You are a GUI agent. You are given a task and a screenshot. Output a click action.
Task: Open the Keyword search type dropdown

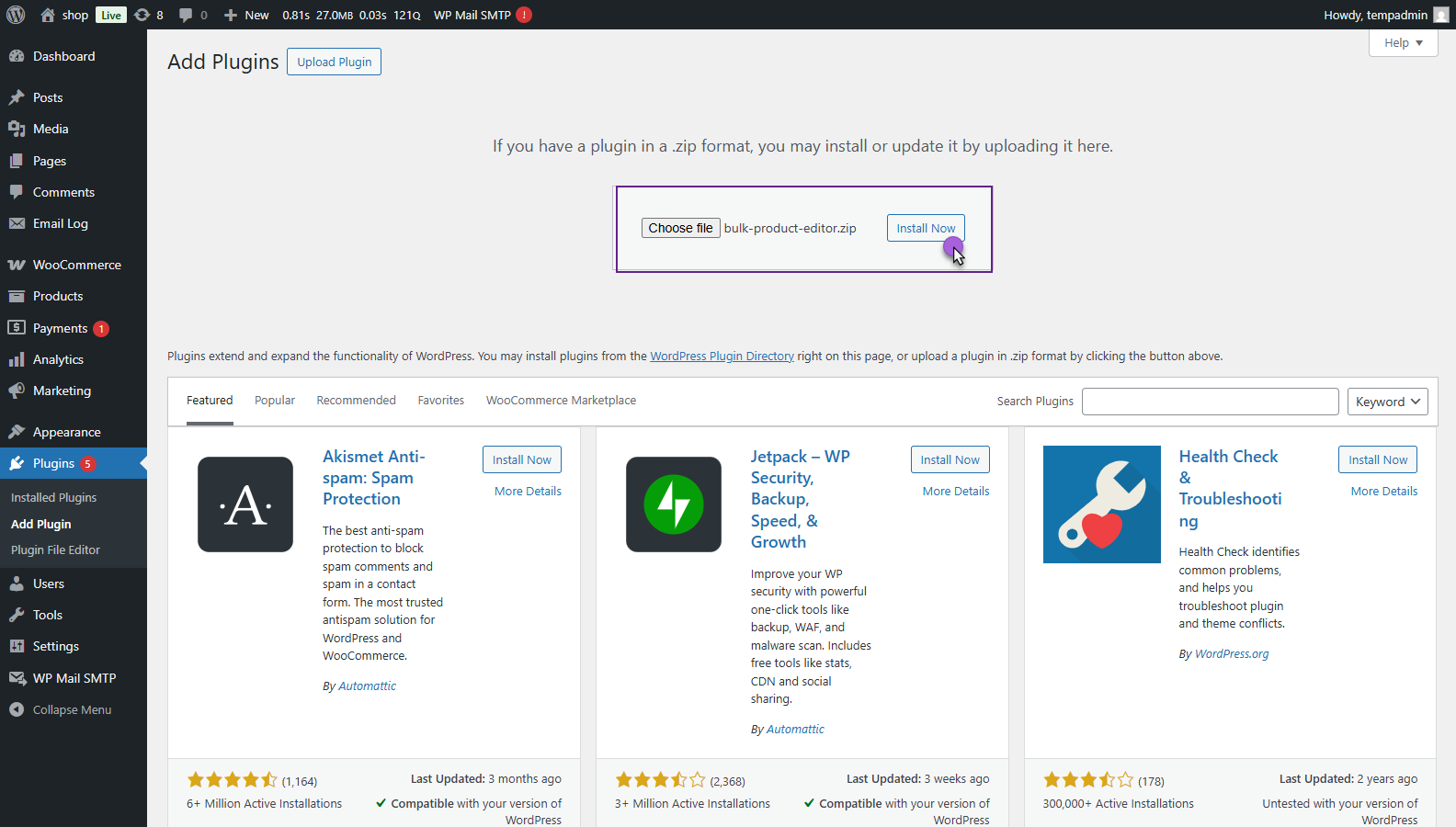[x=1388, y=402]
